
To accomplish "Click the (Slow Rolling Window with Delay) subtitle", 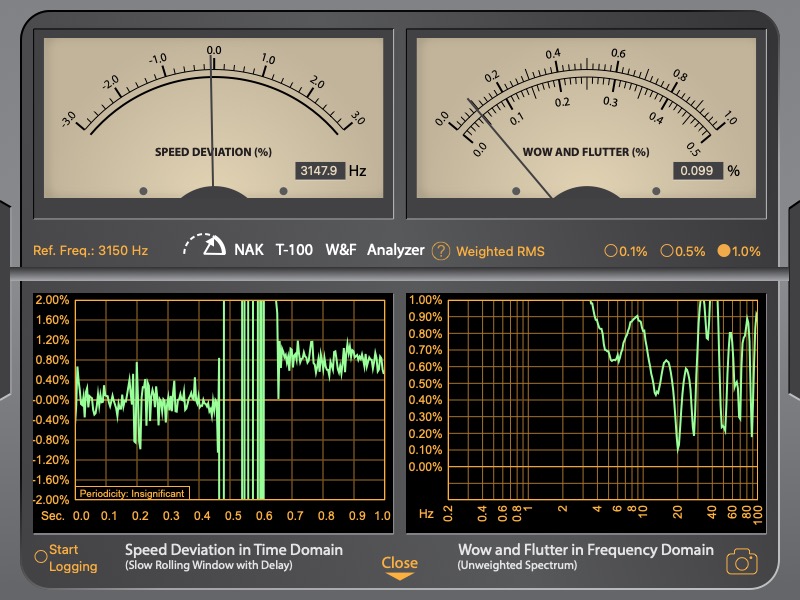I will 209,565.
